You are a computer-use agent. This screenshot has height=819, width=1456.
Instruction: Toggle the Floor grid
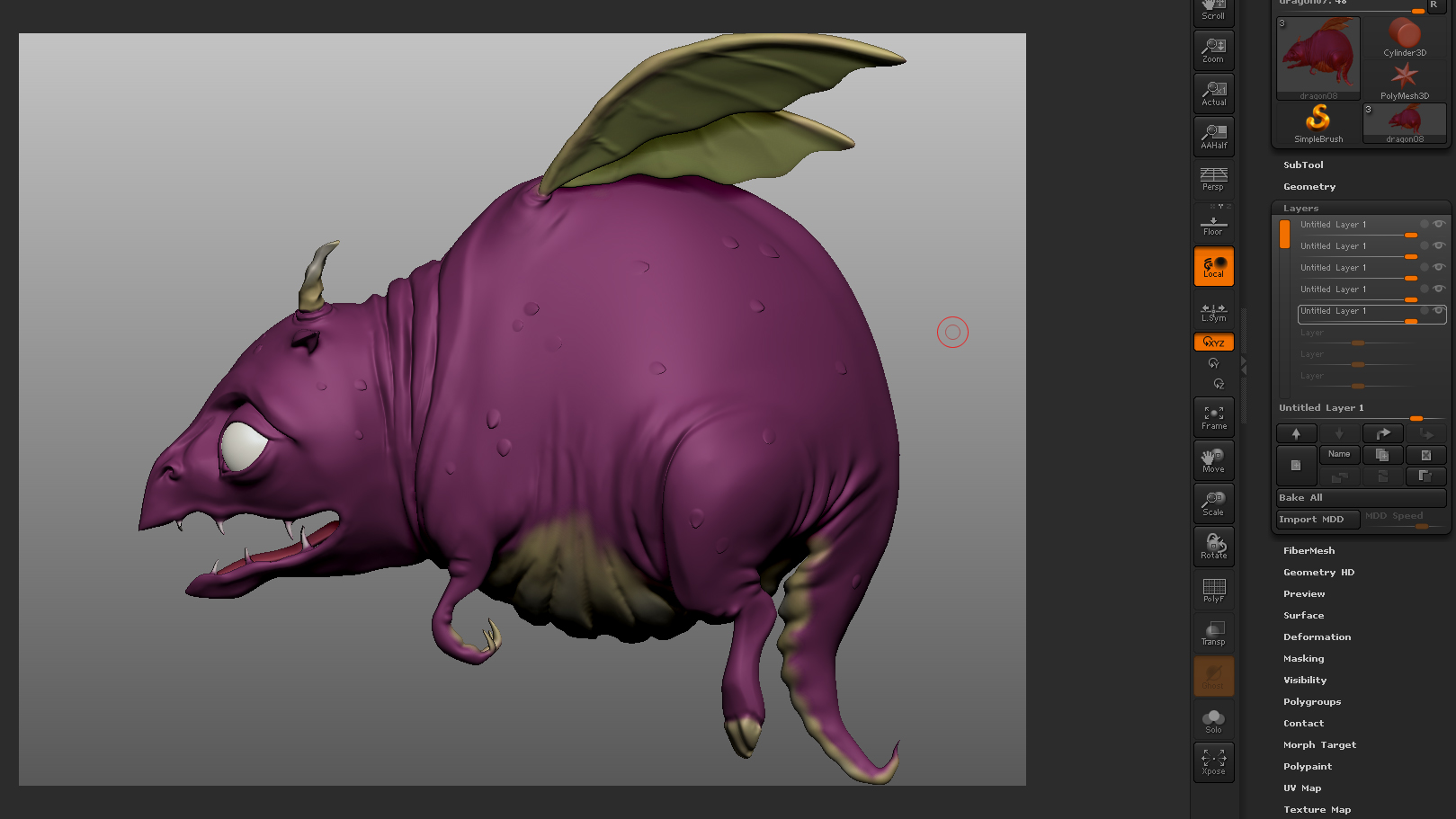click(1213, 222)
